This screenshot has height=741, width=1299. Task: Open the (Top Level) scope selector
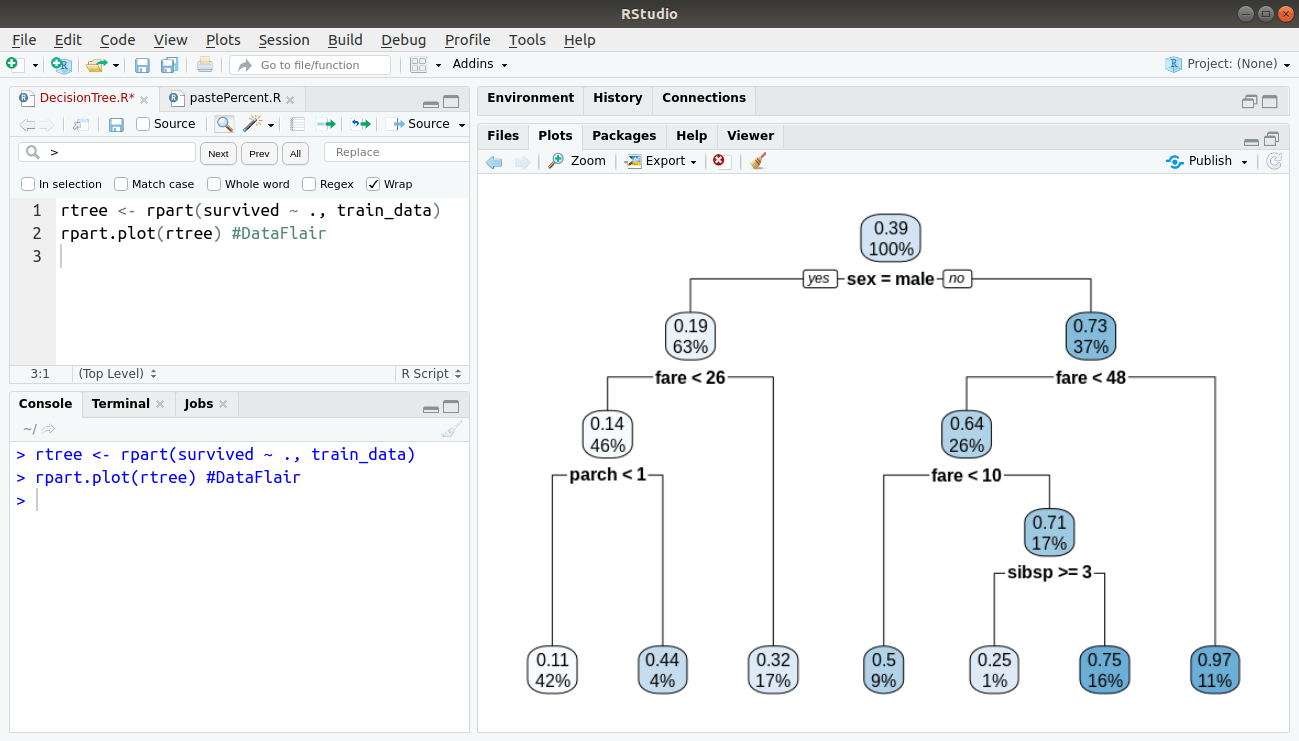pos(118,373)
